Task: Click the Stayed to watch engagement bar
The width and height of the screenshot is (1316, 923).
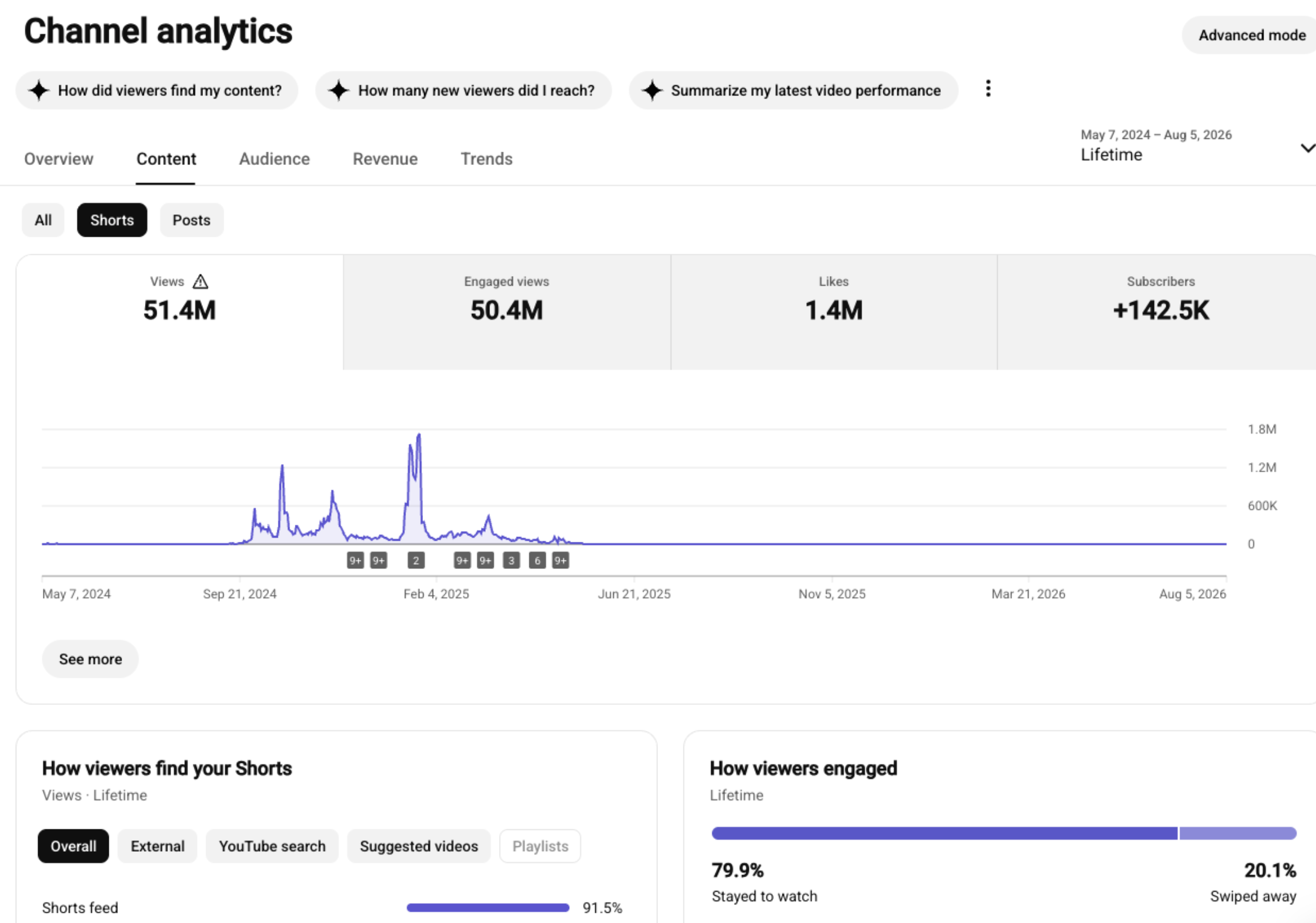Action: click(944, 834)
